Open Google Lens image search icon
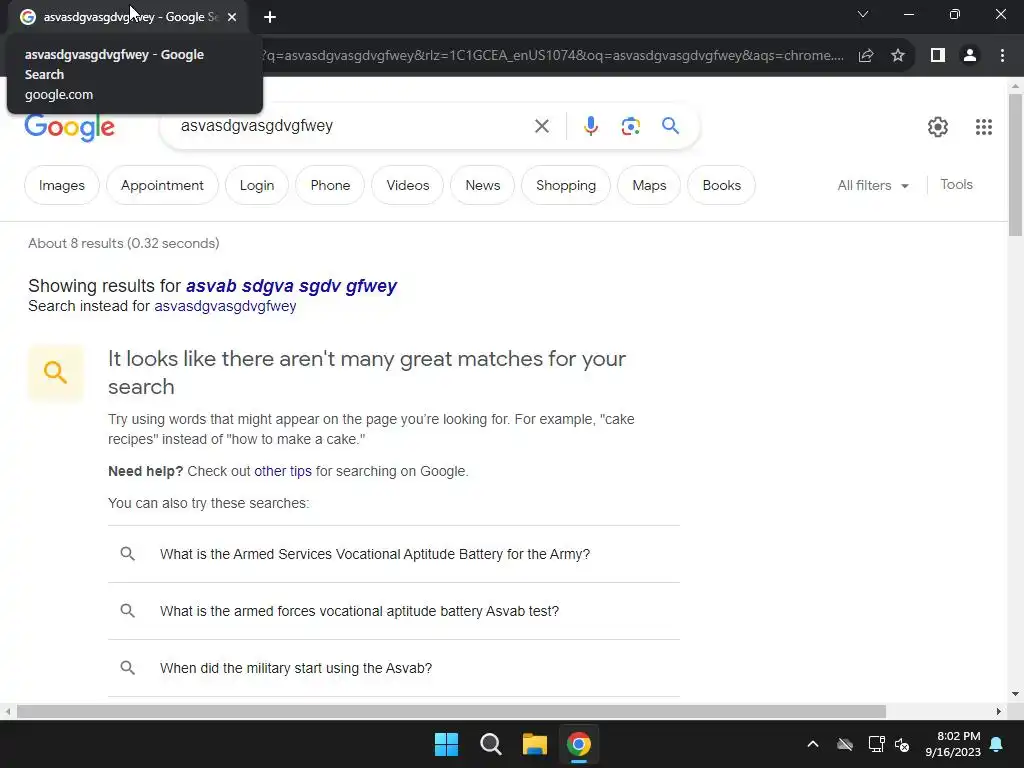This screenshot has height=768, width=1024. (630, 126)
